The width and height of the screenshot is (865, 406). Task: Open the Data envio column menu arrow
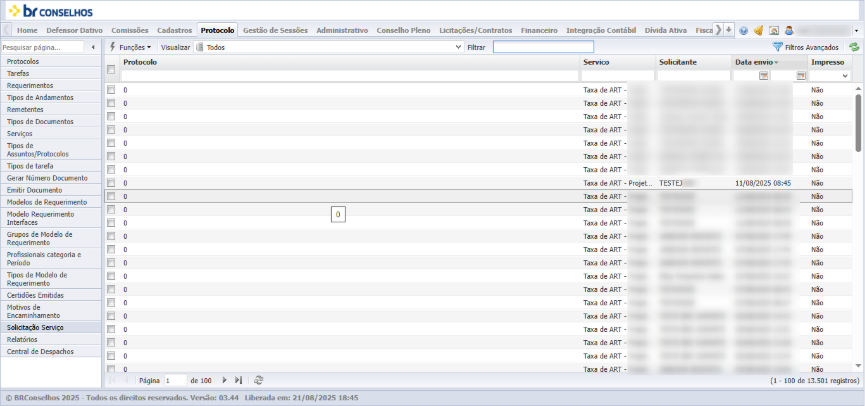(776, 62)
